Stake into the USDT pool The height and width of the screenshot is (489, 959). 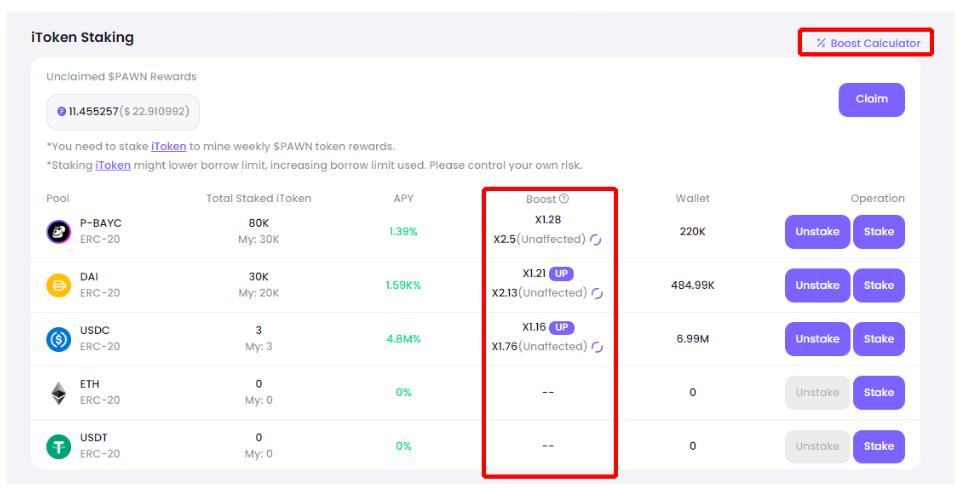pos(879,446)
